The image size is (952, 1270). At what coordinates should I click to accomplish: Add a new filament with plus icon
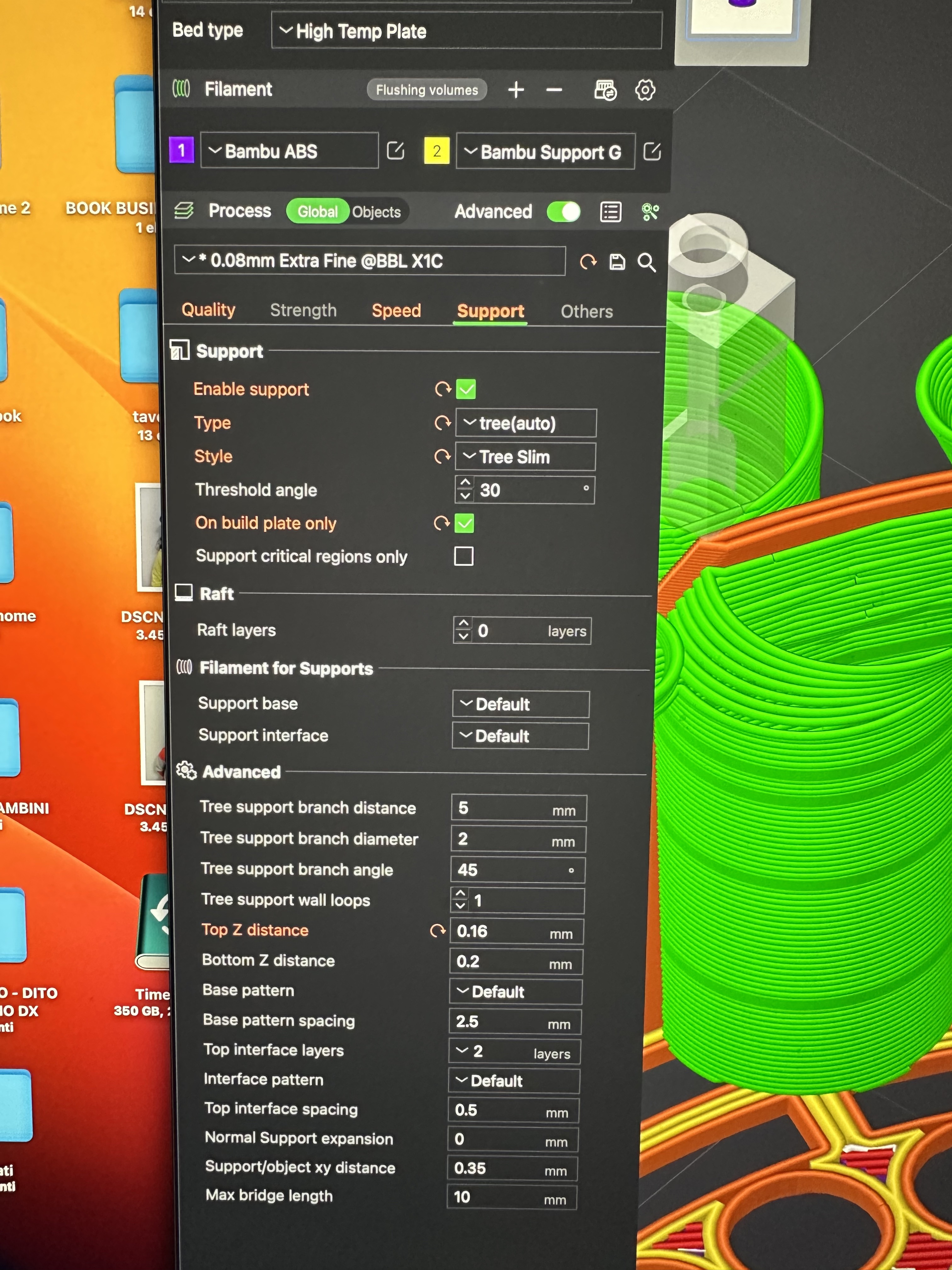click(516, 89)
